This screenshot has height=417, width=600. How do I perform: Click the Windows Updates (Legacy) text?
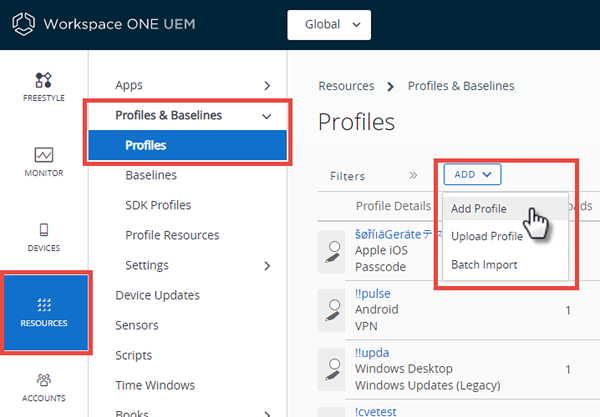[x=427, y=385]
